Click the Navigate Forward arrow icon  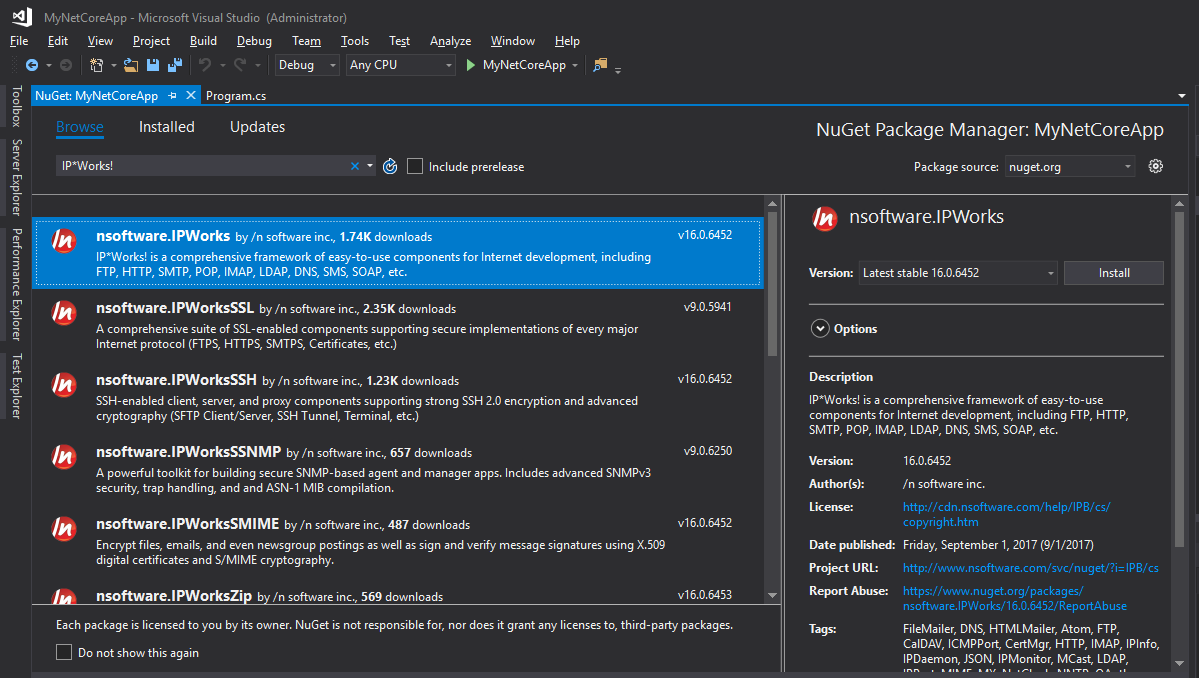click(x=66, y=66)
